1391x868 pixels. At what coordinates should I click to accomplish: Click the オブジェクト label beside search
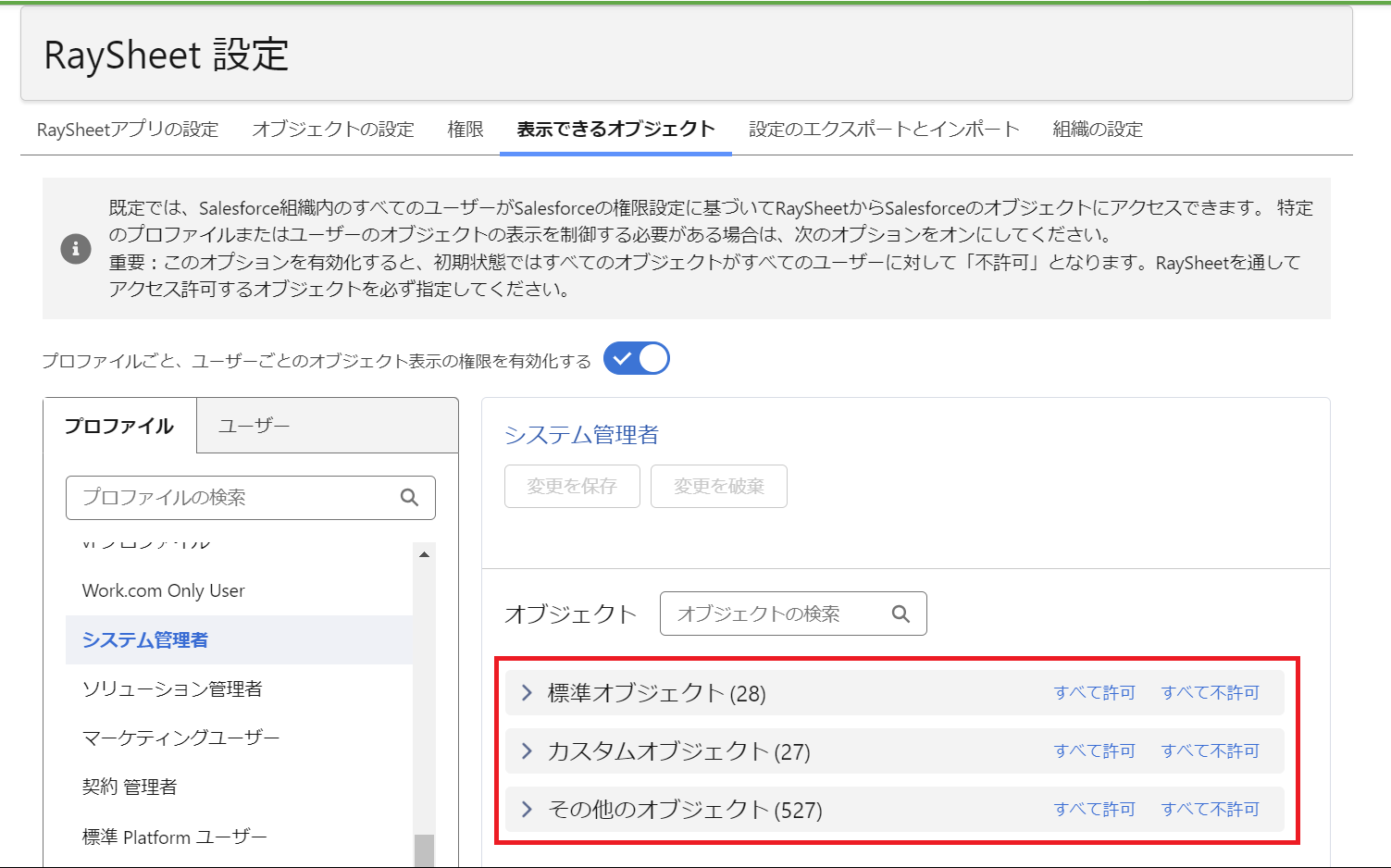[570, 614]
